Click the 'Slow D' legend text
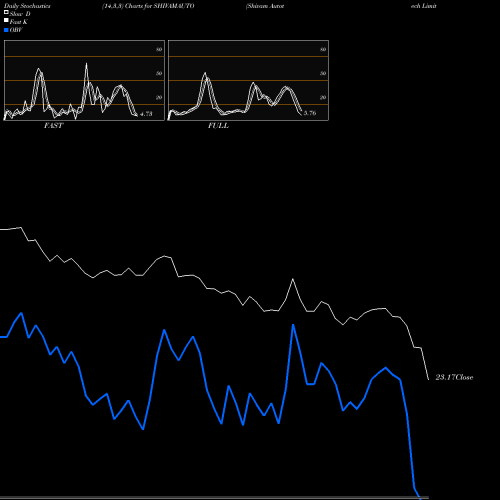Viewport: 500px width, 500px height. click(20, 14)
